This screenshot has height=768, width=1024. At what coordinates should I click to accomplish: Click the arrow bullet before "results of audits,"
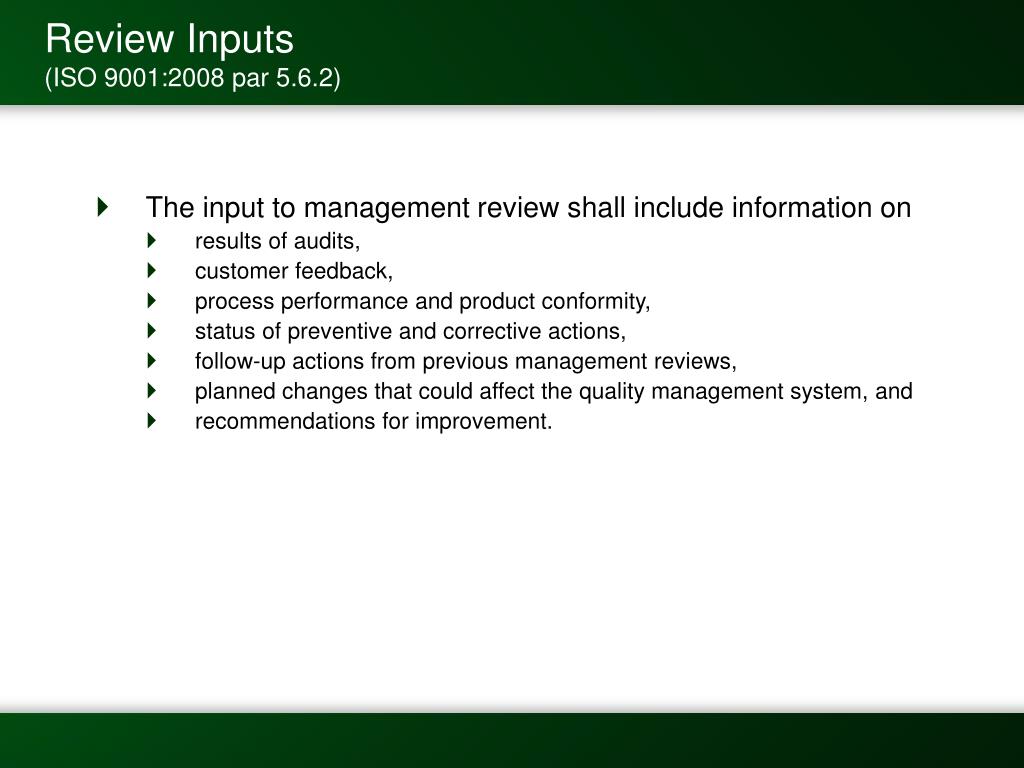click(x=152, y=240)
